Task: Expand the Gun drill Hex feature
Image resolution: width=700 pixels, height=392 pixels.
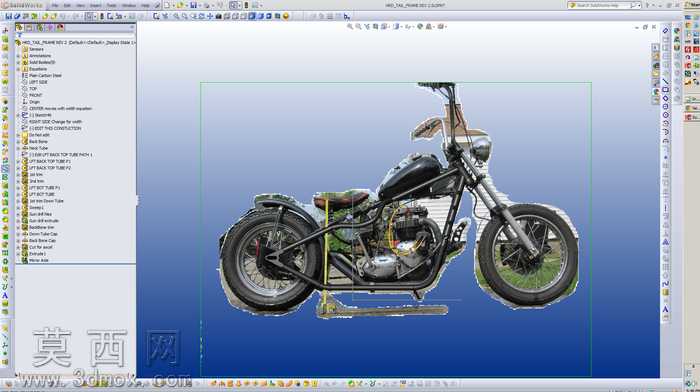Action: point(18,214)
